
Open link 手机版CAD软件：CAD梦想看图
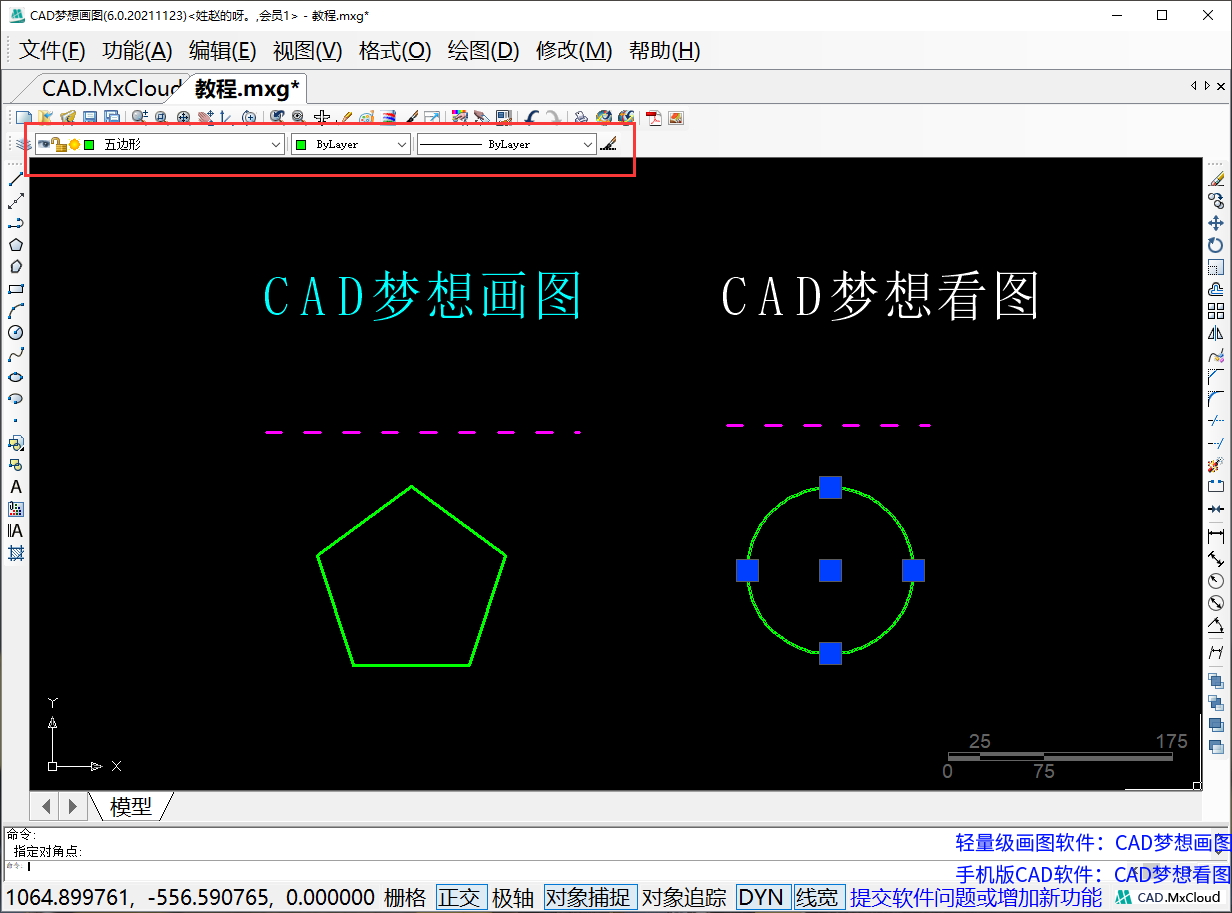click(1093, 874)
